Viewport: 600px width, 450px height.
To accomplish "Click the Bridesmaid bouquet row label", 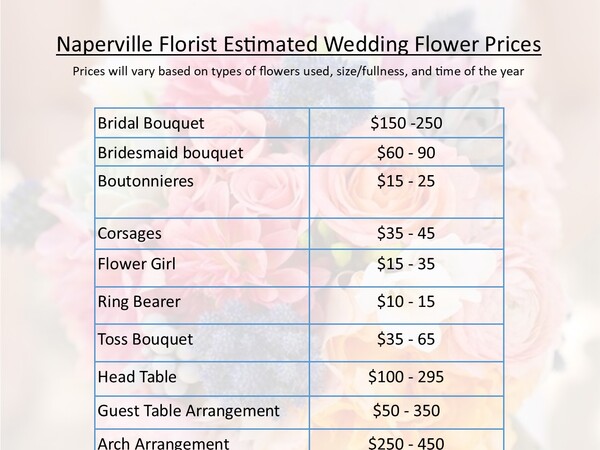I will pyautogui.click(x=170, y=153).
